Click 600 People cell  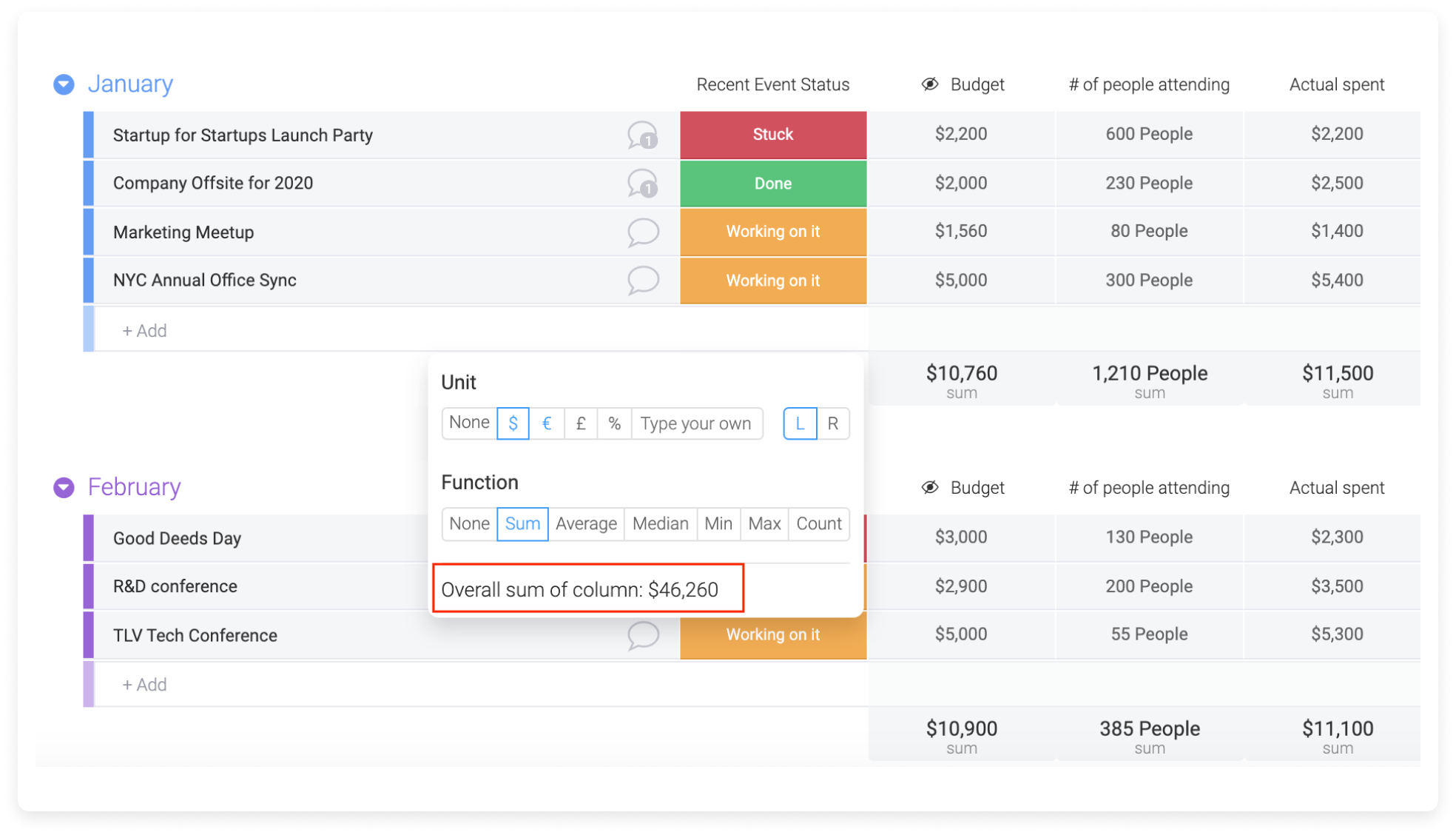click(x=1149, y=134)
